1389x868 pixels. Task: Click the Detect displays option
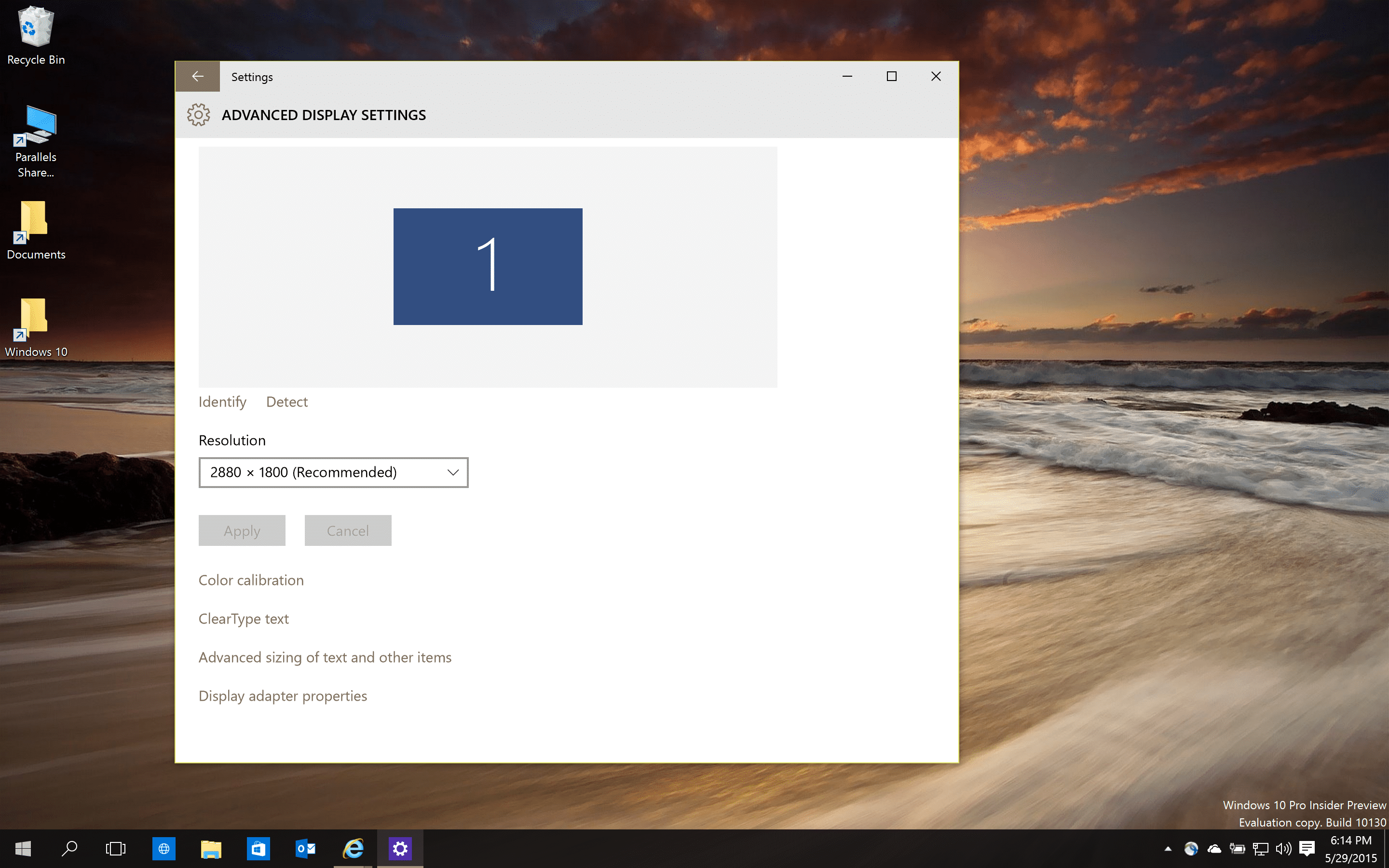[x=287, y=402]
